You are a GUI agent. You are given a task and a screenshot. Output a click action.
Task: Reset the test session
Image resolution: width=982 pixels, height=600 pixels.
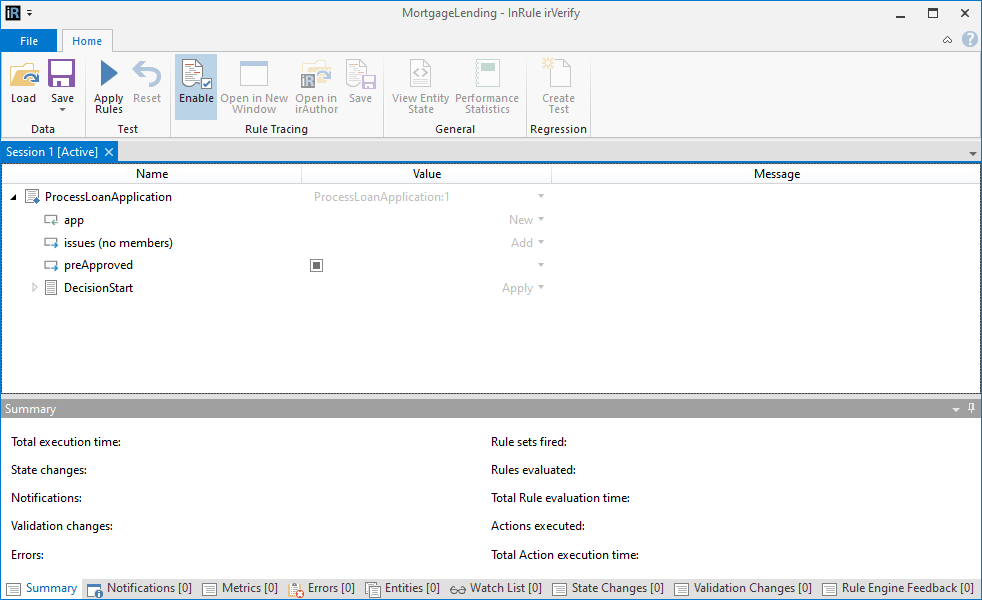(x=147, y=85)
